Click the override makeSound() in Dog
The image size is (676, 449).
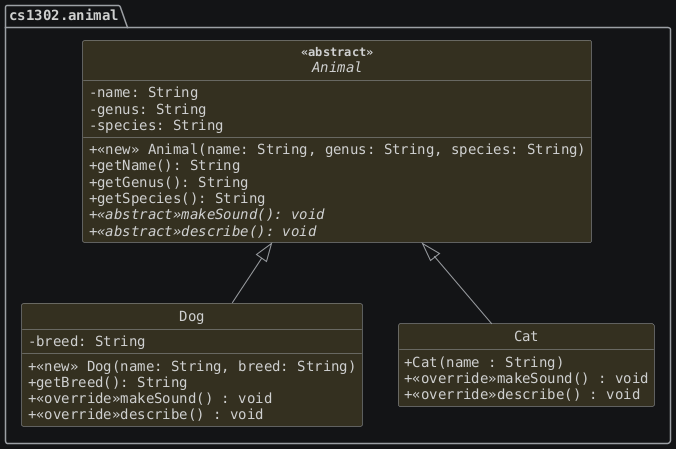point(150,399)
